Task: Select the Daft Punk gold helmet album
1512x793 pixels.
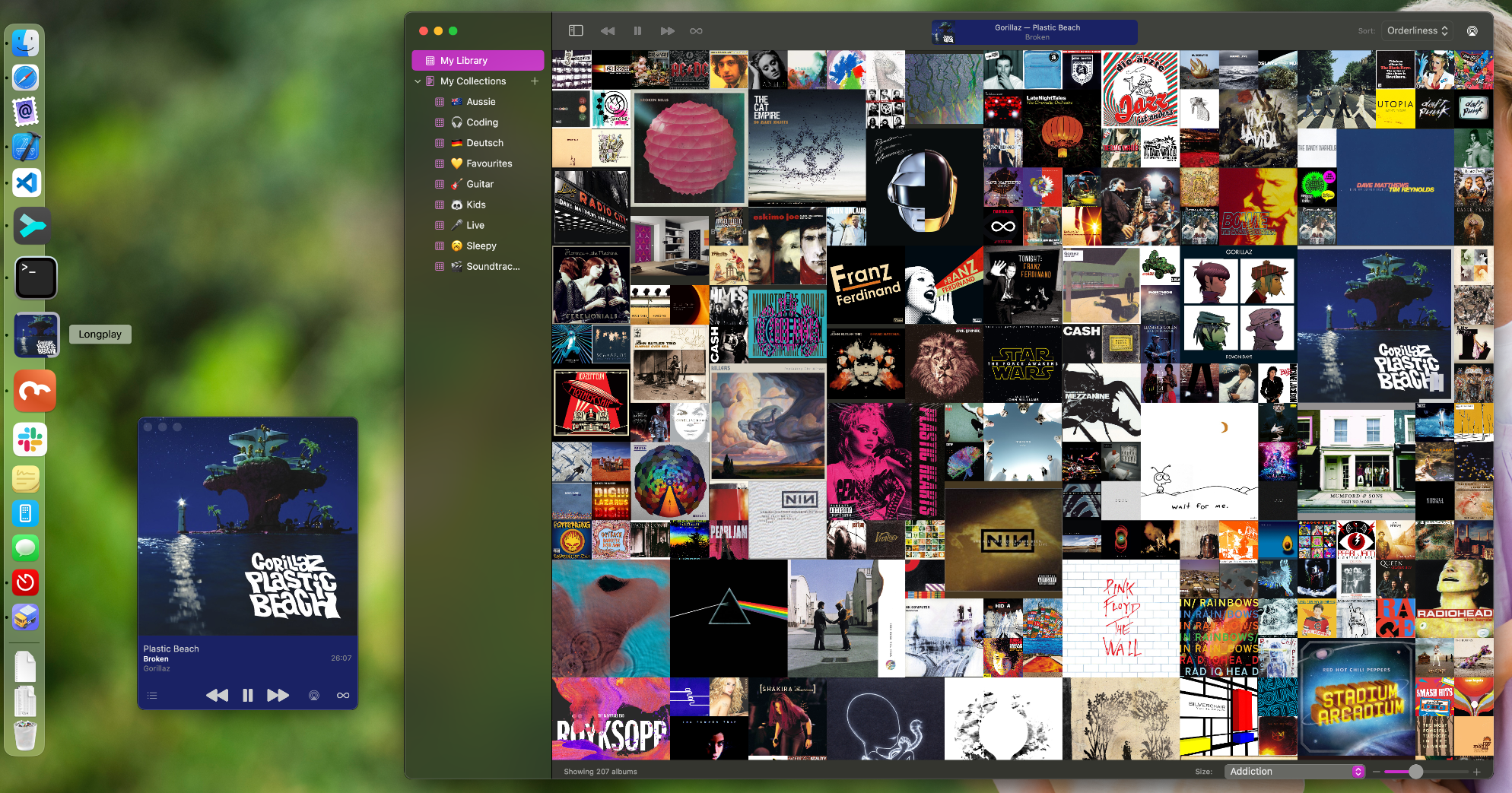Action: 925,188
